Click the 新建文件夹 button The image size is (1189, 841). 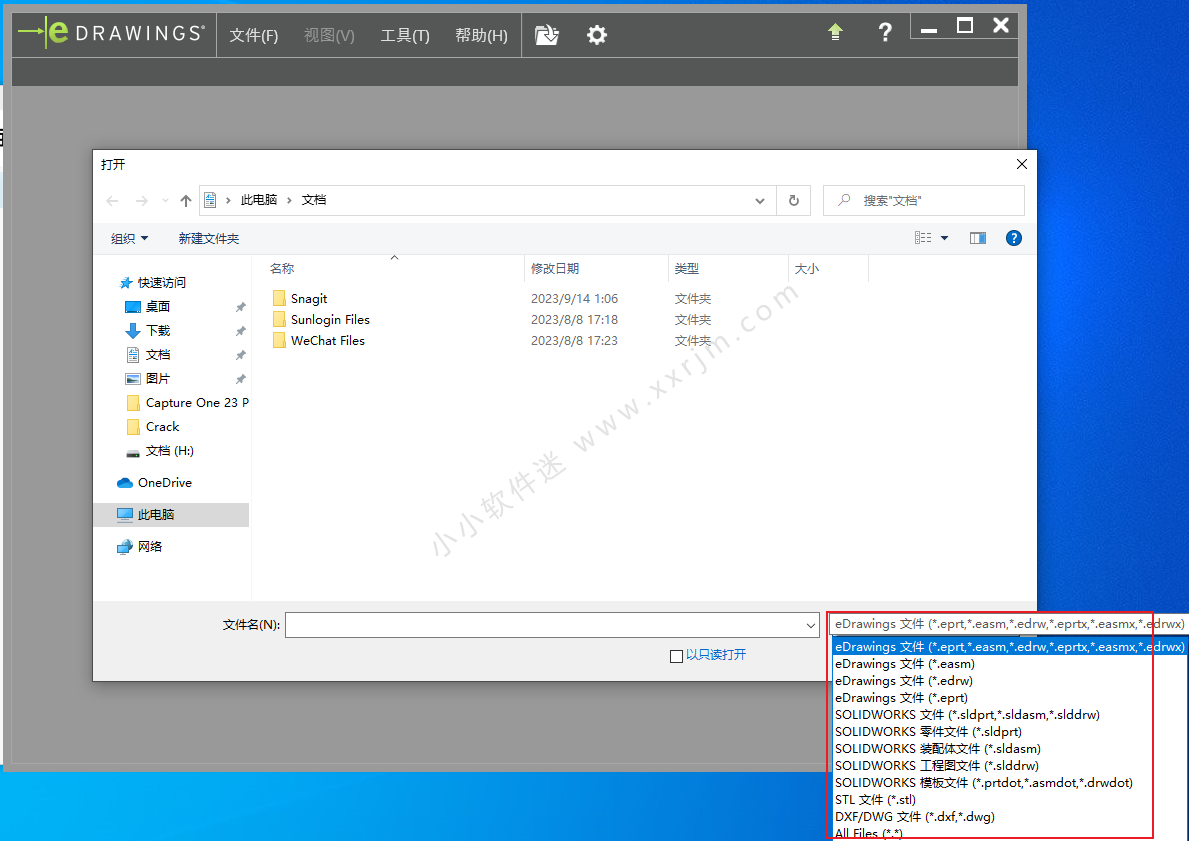point(209,238)
